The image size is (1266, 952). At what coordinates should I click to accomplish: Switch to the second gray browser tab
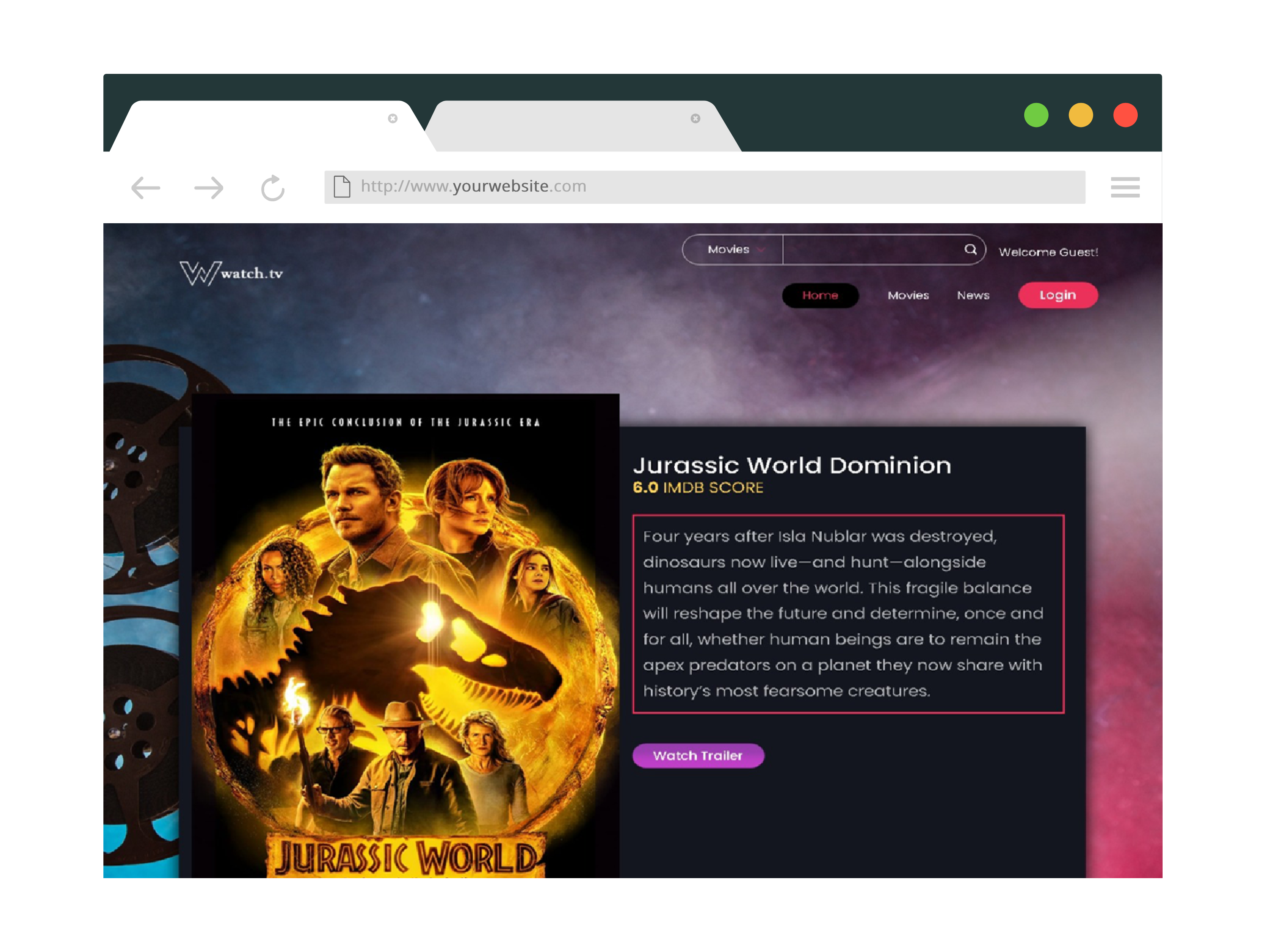(584, 126)
